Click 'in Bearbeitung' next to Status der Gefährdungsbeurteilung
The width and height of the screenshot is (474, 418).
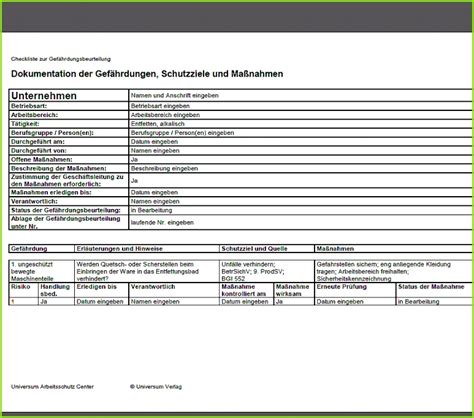click(151, 210)
